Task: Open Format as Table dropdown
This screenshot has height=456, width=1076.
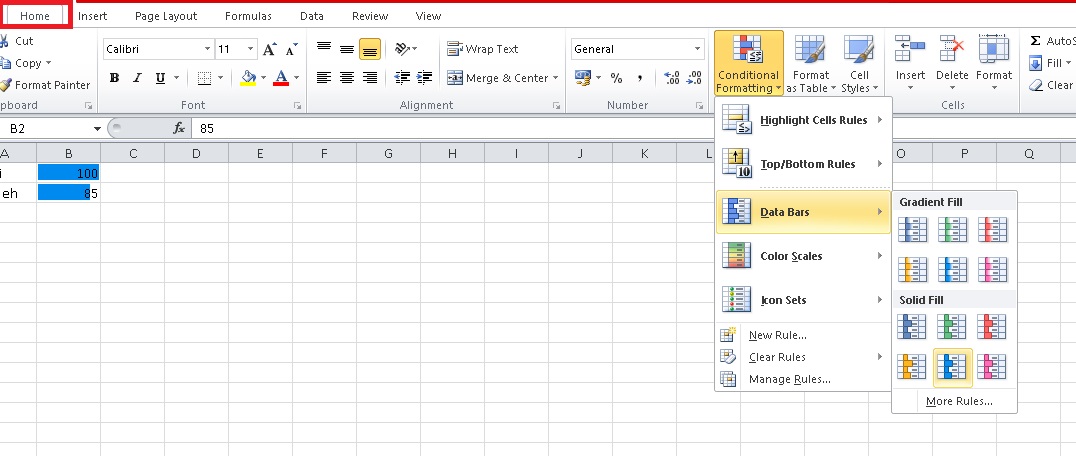Action: [810, 63]
